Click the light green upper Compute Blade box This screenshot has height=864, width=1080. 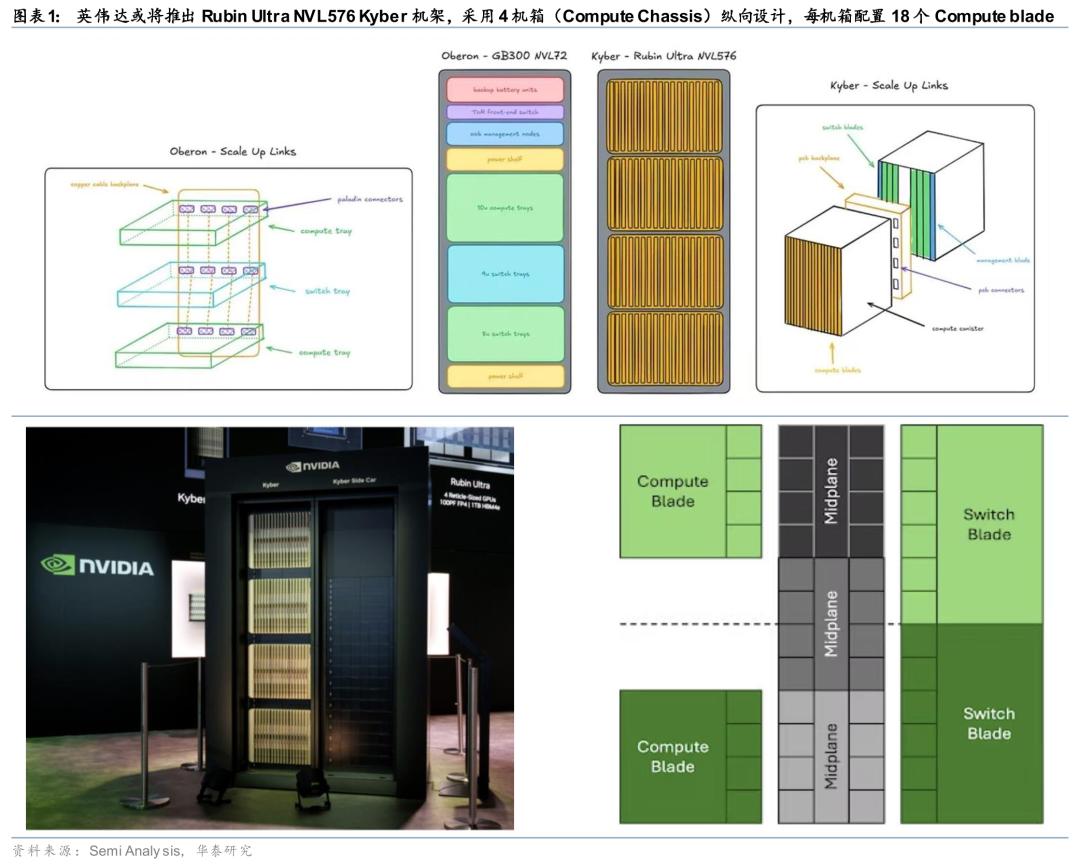(x=673, y=491)
